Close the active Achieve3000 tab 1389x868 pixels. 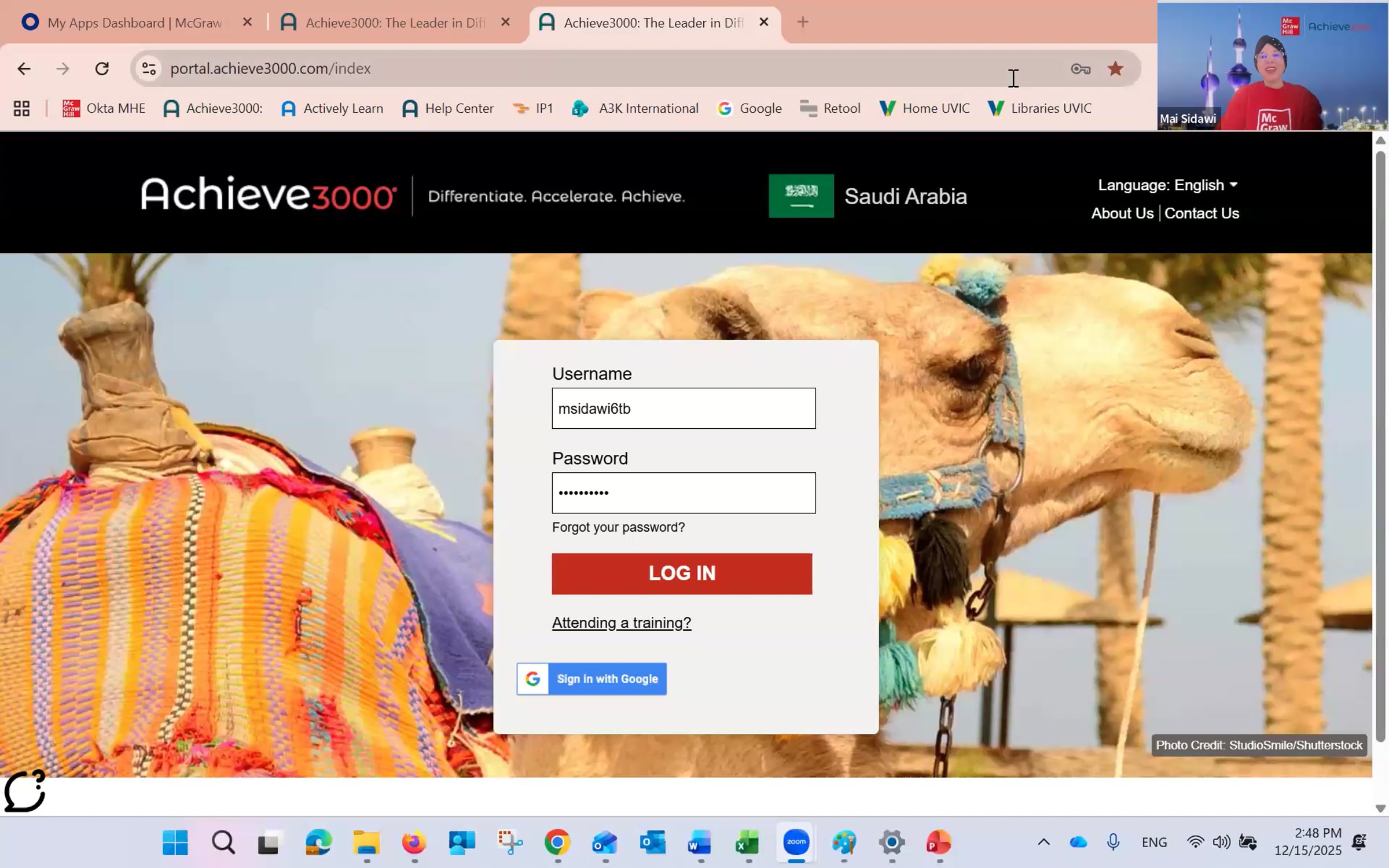pyautogui.click(x=764, y=22)
